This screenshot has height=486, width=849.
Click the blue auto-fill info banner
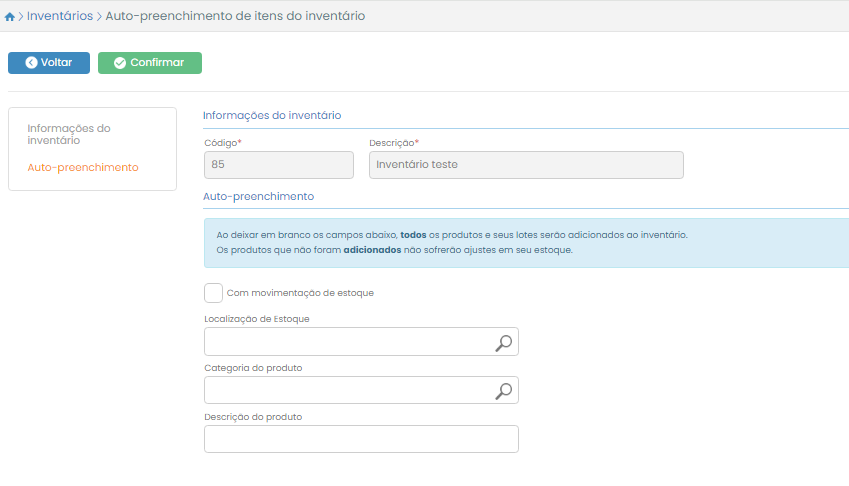(x=525, y=242)
